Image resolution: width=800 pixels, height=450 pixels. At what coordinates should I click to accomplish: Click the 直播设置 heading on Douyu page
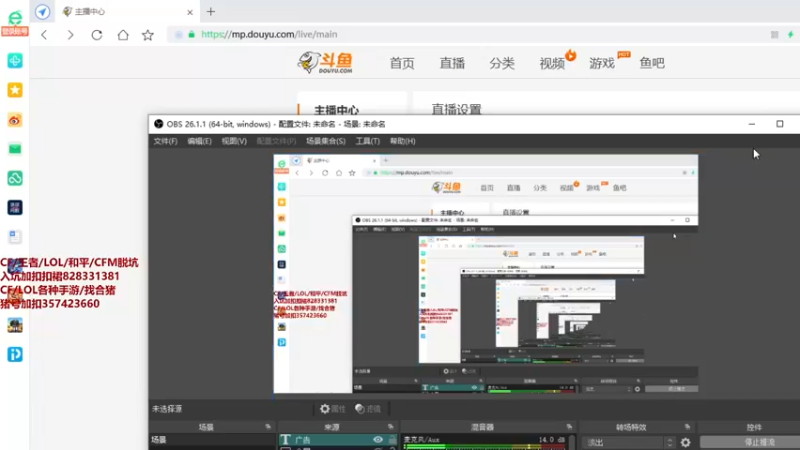pyautogui.click(x=457, y=109)
